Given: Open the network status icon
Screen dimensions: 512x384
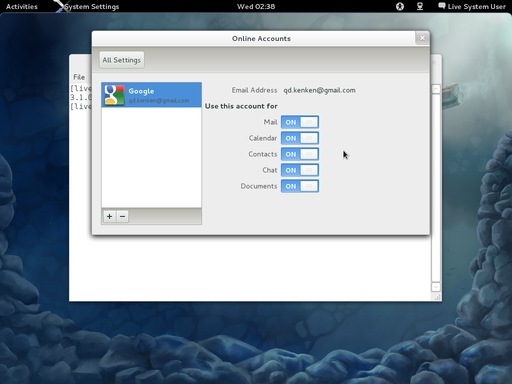Looking at the screenshot, I should pos(420,6).
